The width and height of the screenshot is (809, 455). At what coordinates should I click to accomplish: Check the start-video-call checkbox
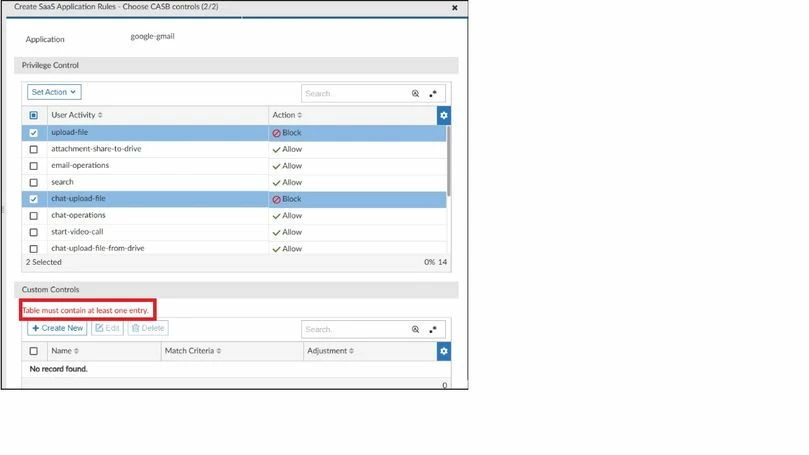34,232
